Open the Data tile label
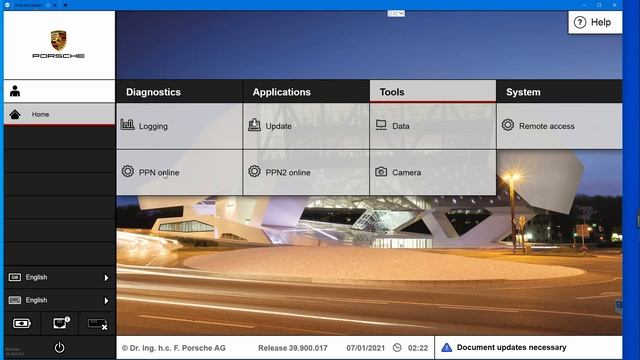Viewport: 640px width, 360px height. point(401,126)
